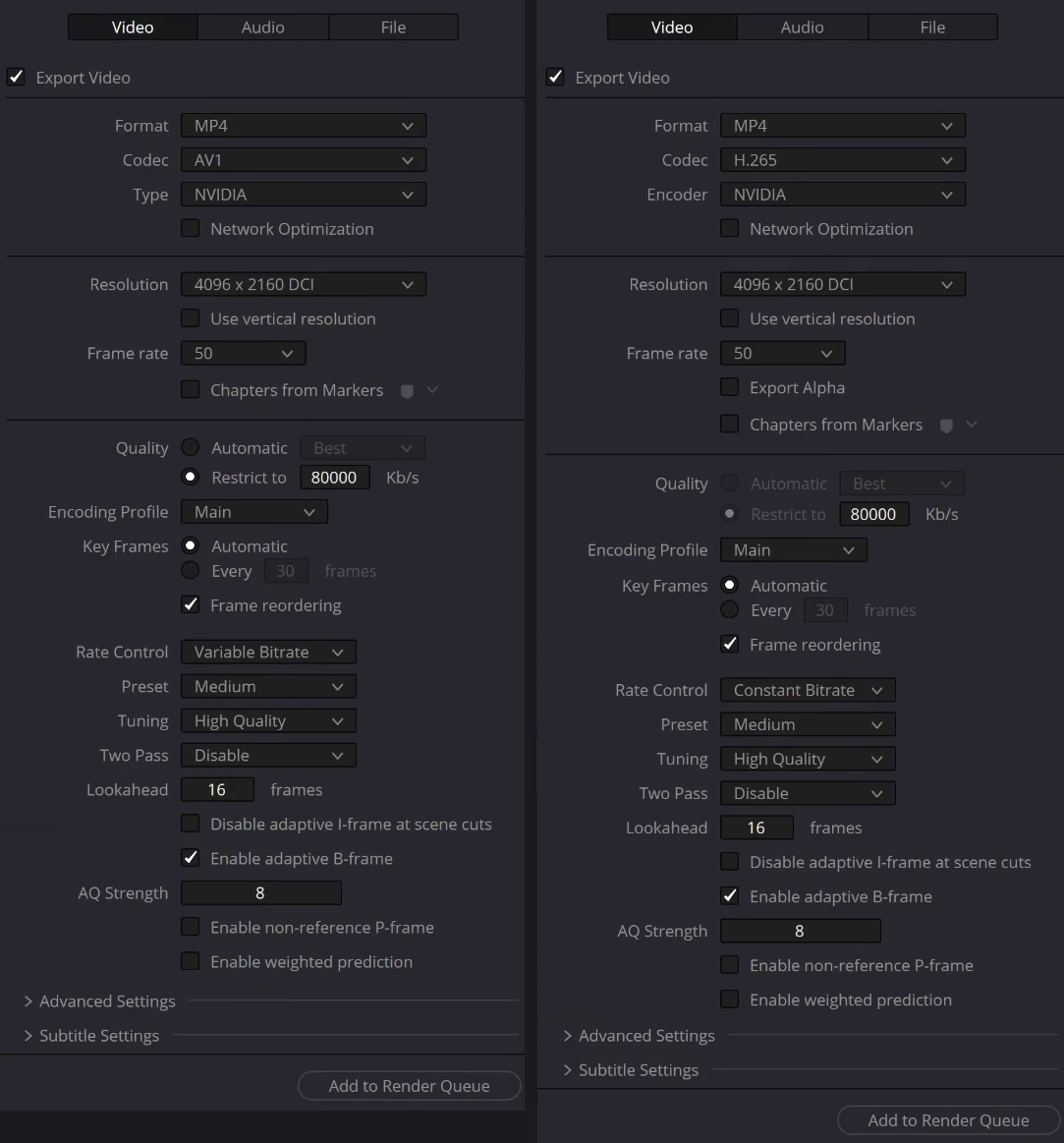
Task: Click AQ Strength slider field in right panel
Action: [x=800, y=931]
